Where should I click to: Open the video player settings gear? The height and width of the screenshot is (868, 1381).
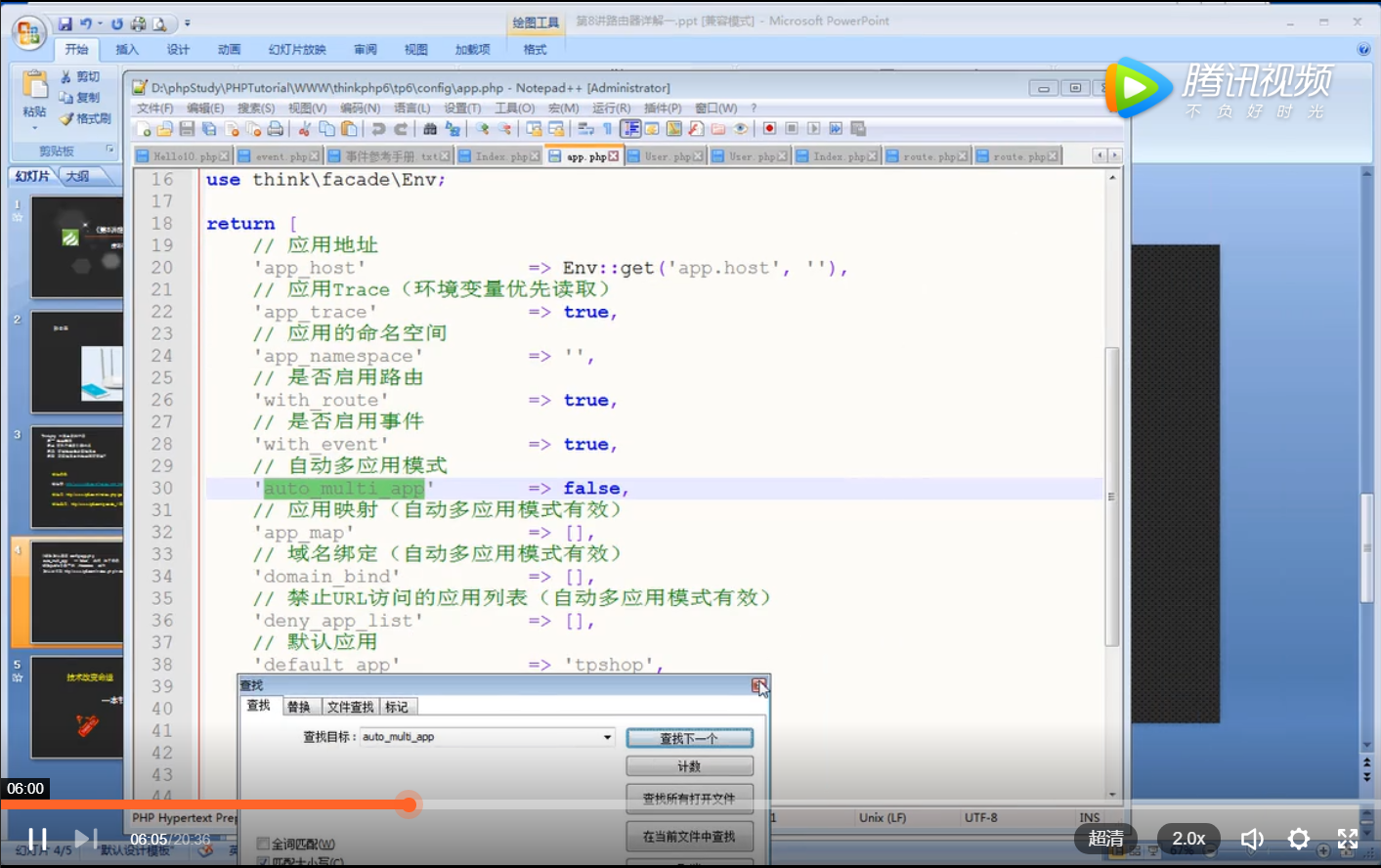point(1299,839)
